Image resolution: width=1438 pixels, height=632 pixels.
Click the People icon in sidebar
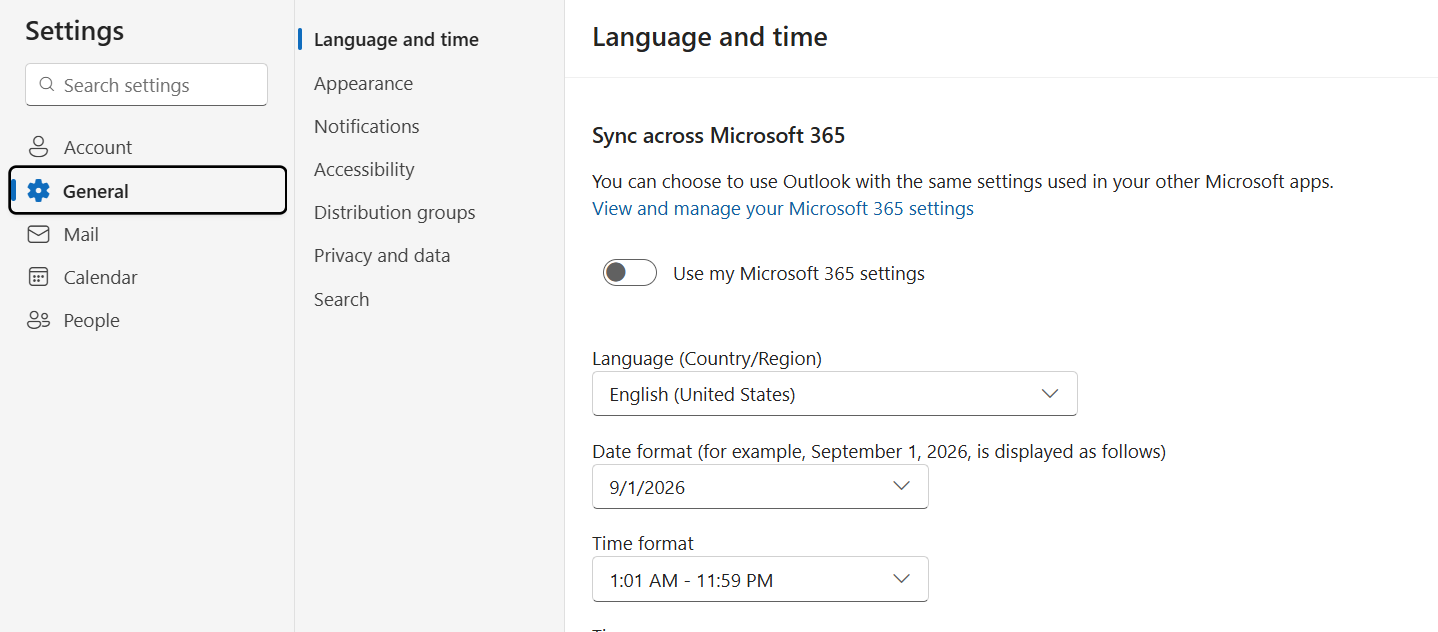(x=38, y=320)
